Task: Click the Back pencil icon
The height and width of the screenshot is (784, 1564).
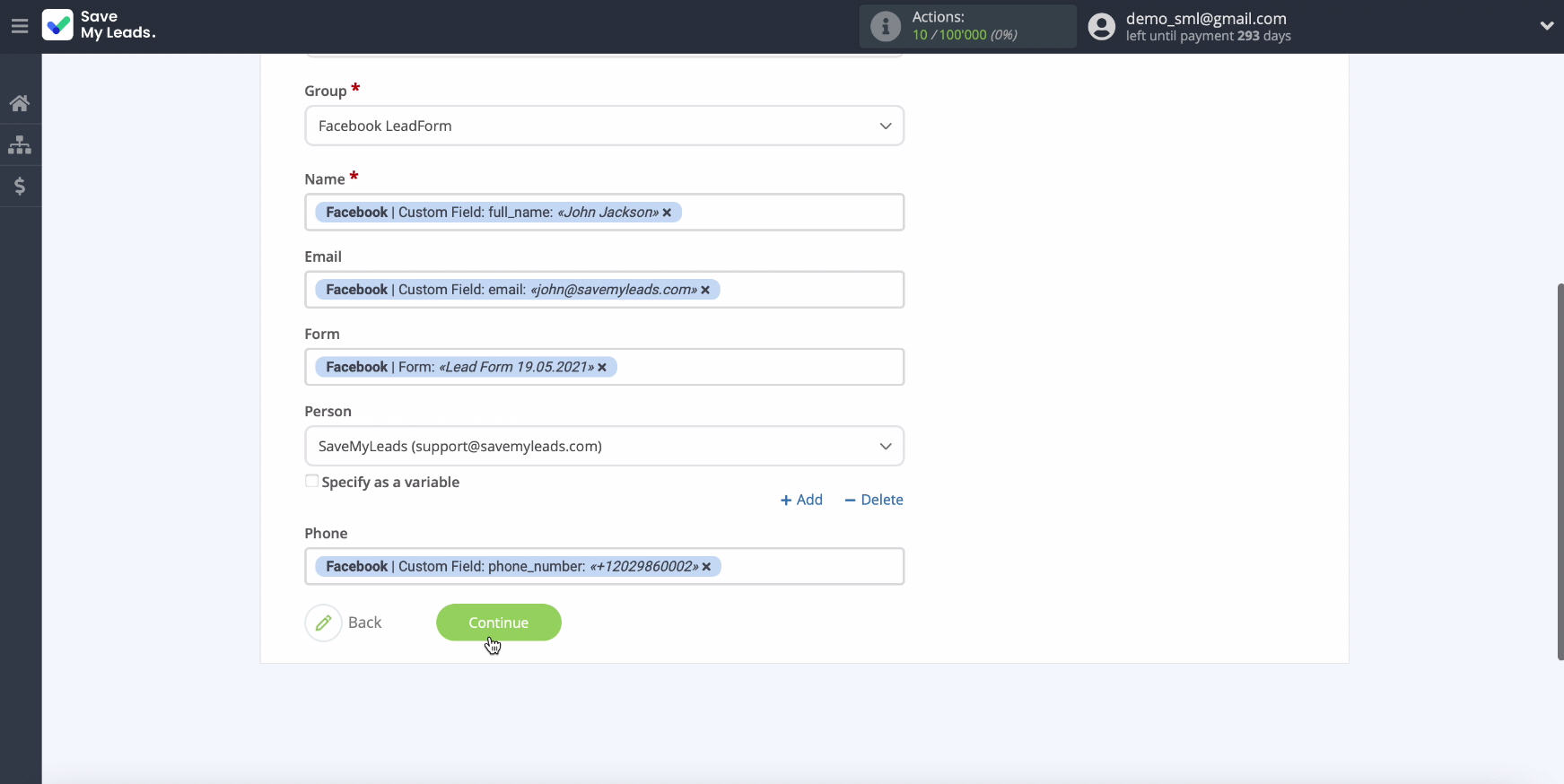Action: click(x=323, y=623)
